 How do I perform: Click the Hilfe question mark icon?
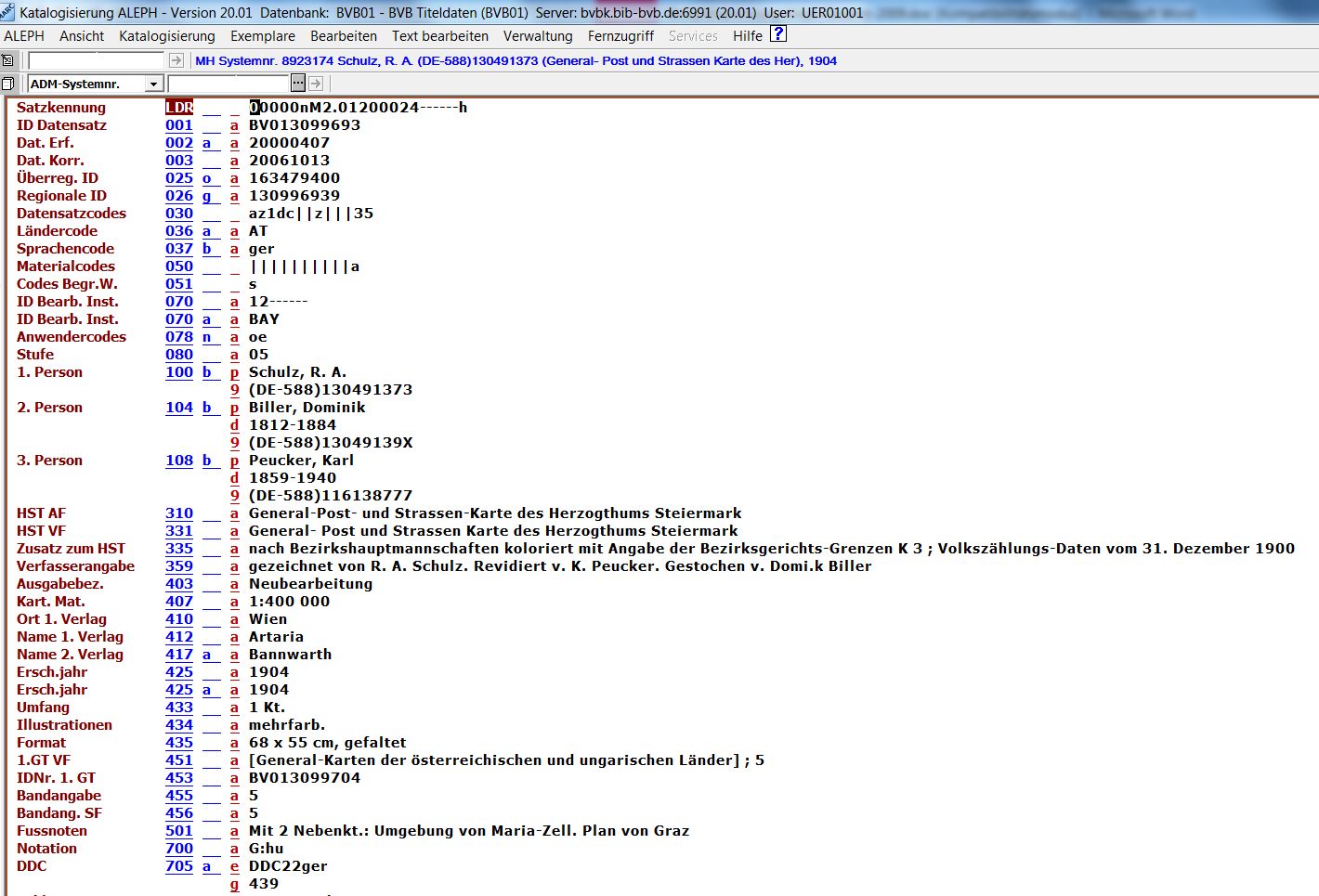click(x=778, y=34)
